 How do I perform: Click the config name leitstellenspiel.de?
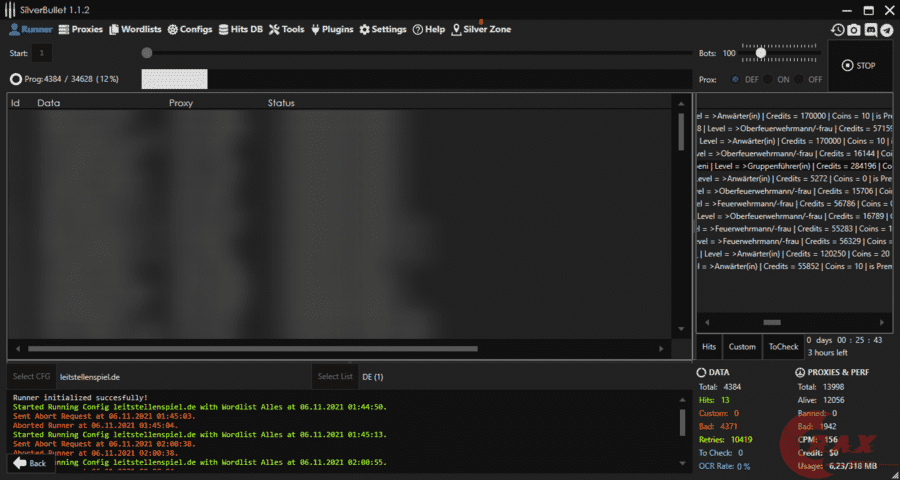pyautogui.click(x=90, y=377)
